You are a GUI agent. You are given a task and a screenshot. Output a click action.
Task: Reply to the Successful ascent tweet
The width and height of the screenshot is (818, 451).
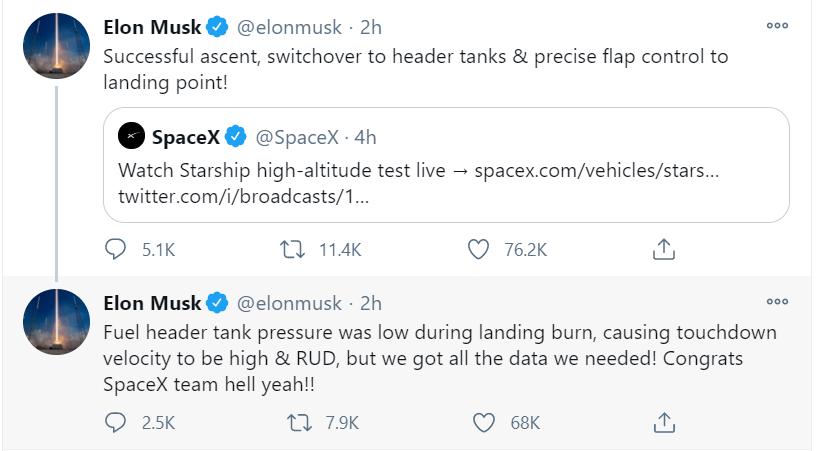tap(116, 250)
